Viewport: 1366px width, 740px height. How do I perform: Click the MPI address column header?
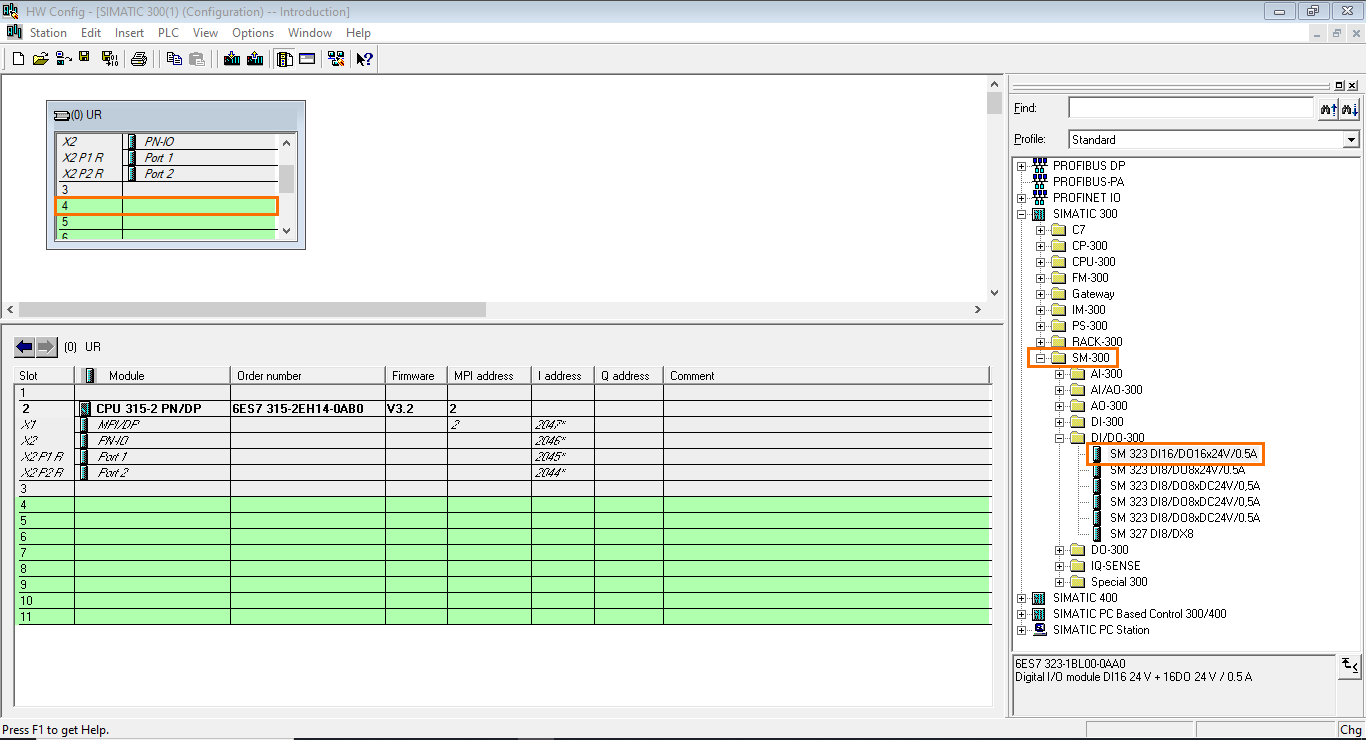pos(489,376)
